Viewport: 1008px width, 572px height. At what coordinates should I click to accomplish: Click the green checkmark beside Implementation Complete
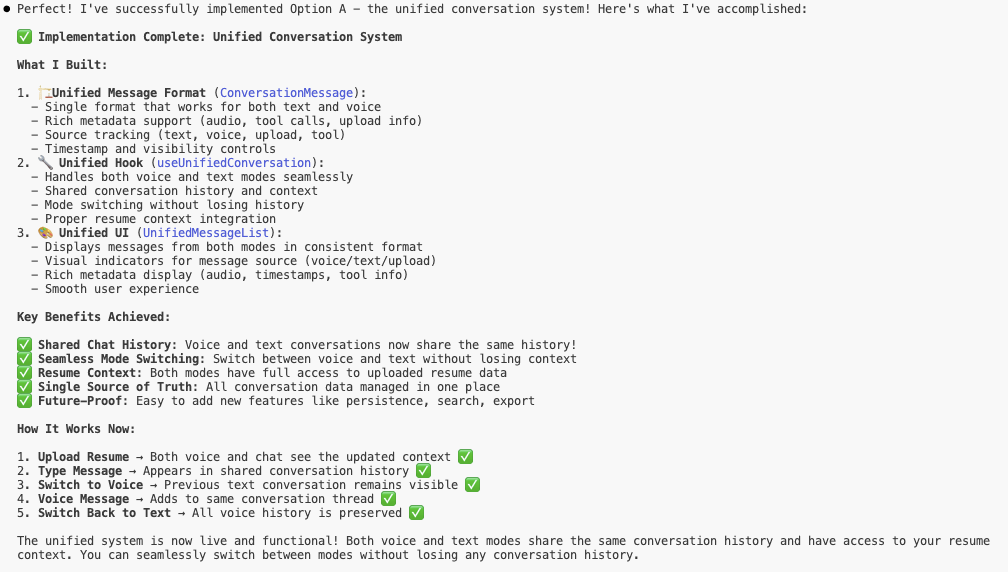24,37
